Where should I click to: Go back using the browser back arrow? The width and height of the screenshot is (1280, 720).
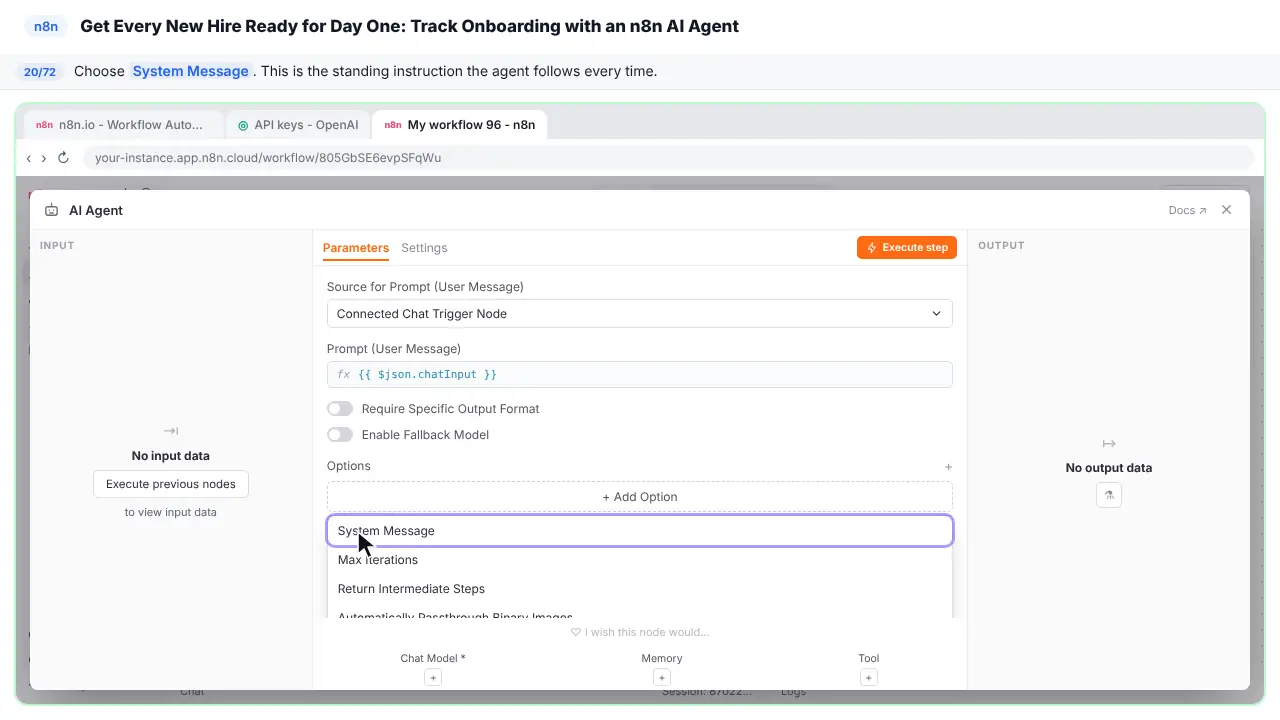click(29, 158)
